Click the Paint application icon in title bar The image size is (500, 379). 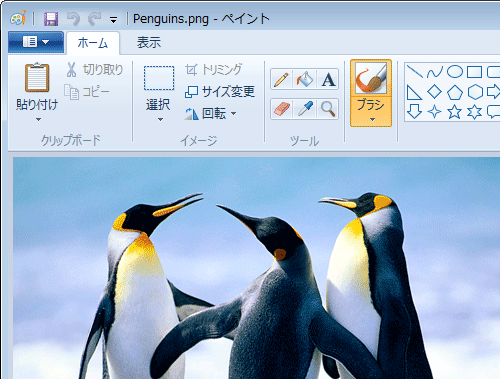coord(18,18)
